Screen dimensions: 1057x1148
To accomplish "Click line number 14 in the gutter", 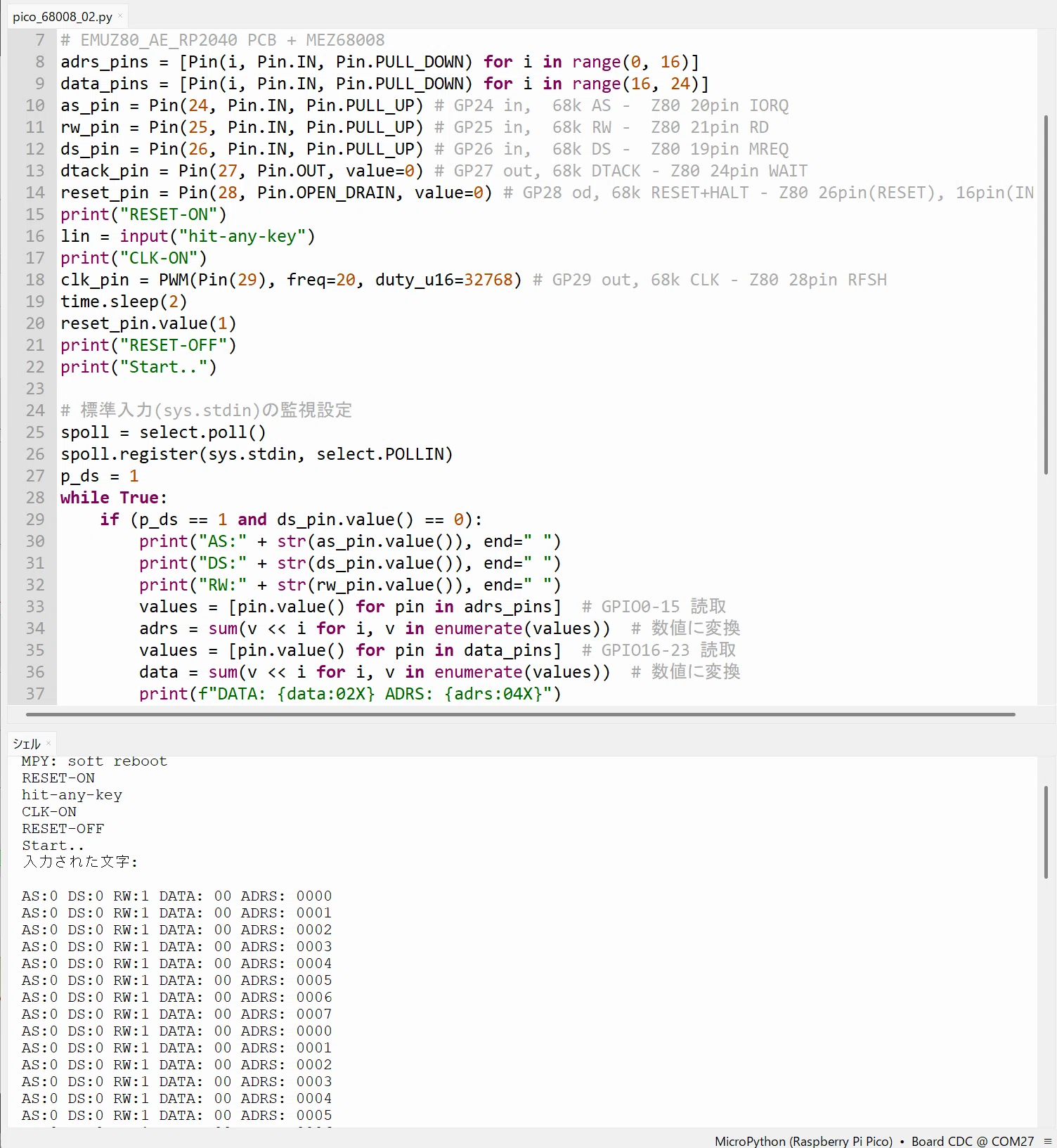I will (x=35, y=193).
